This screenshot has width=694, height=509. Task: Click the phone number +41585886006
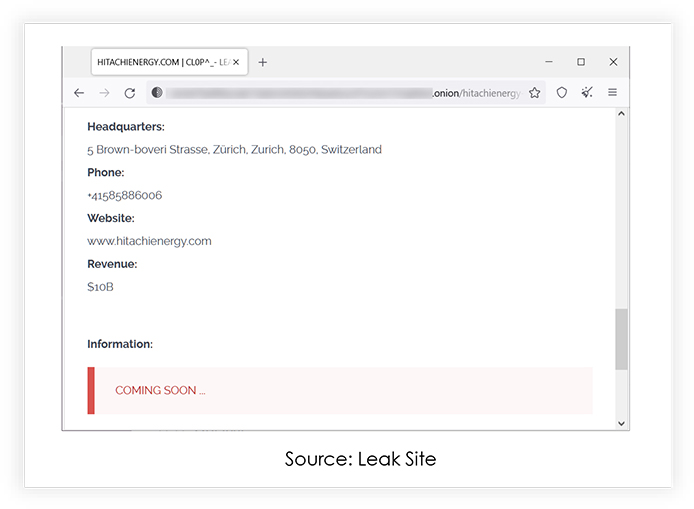(125, 196)
